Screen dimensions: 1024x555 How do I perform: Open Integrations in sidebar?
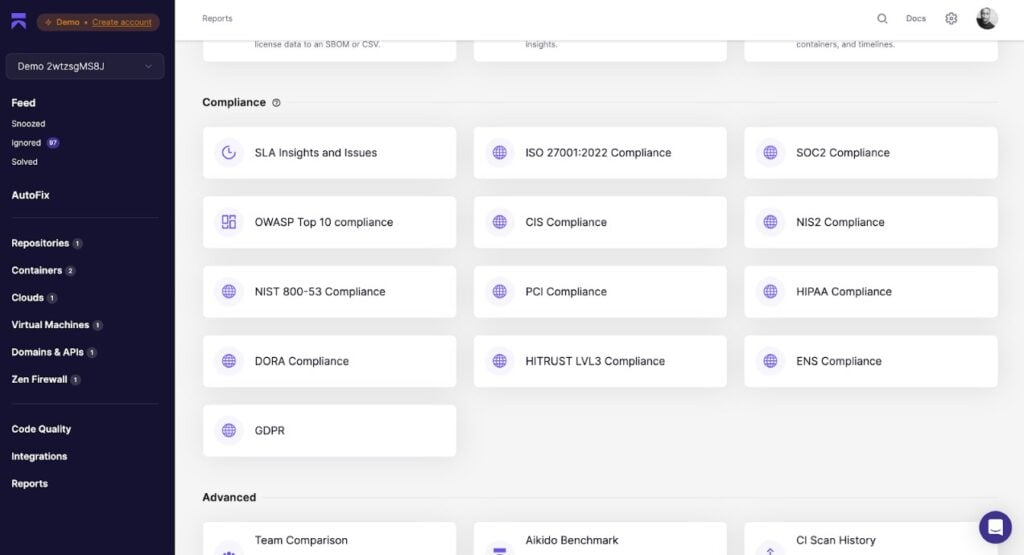click(x=39, y=456)
